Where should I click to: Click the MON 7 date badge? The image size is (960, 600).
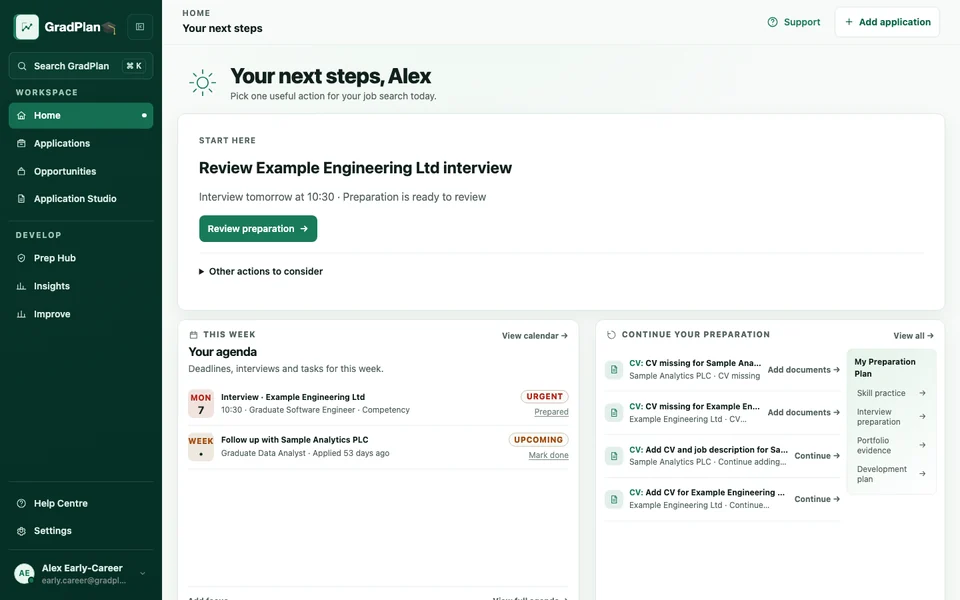point(201,403)
